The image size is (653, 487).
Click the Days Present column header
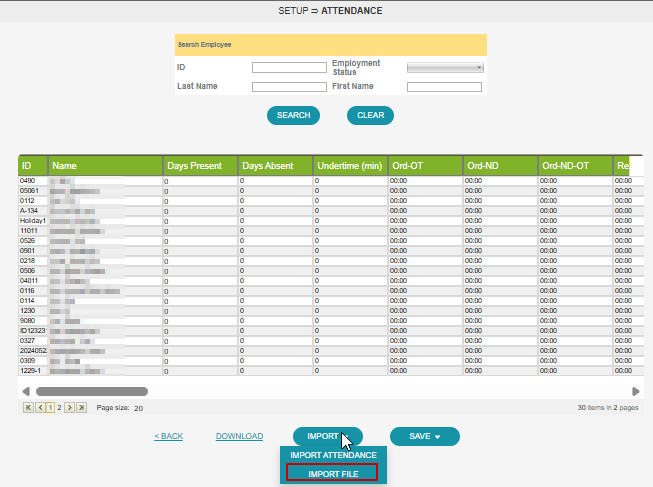click(x=200, y=166)
